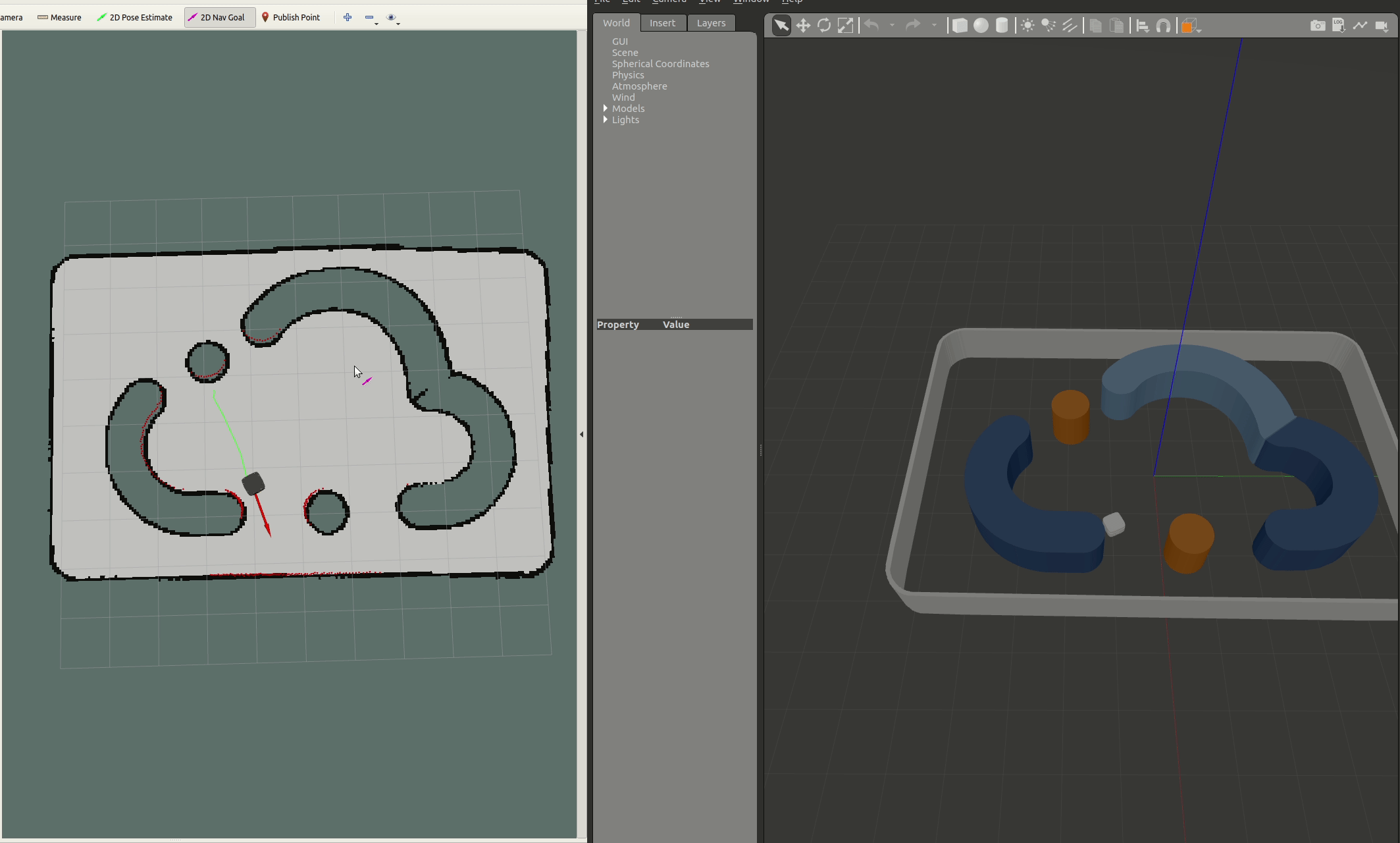Switch to the Layers tab
The width and height of the screenshot is (1400, 843).
pyautogui.click(x=711, y=23)
